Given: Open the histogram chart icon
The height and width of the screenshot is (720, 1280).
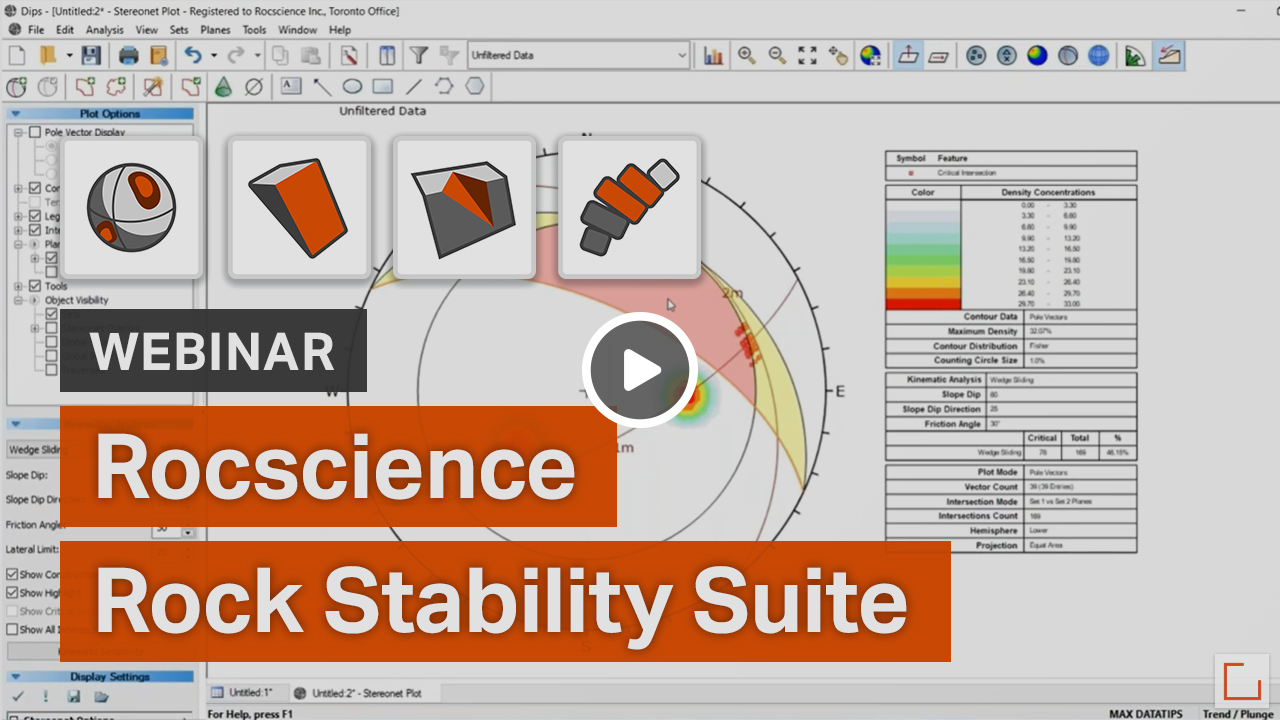Looking at the screenshot, I should [x=713, y=56].
